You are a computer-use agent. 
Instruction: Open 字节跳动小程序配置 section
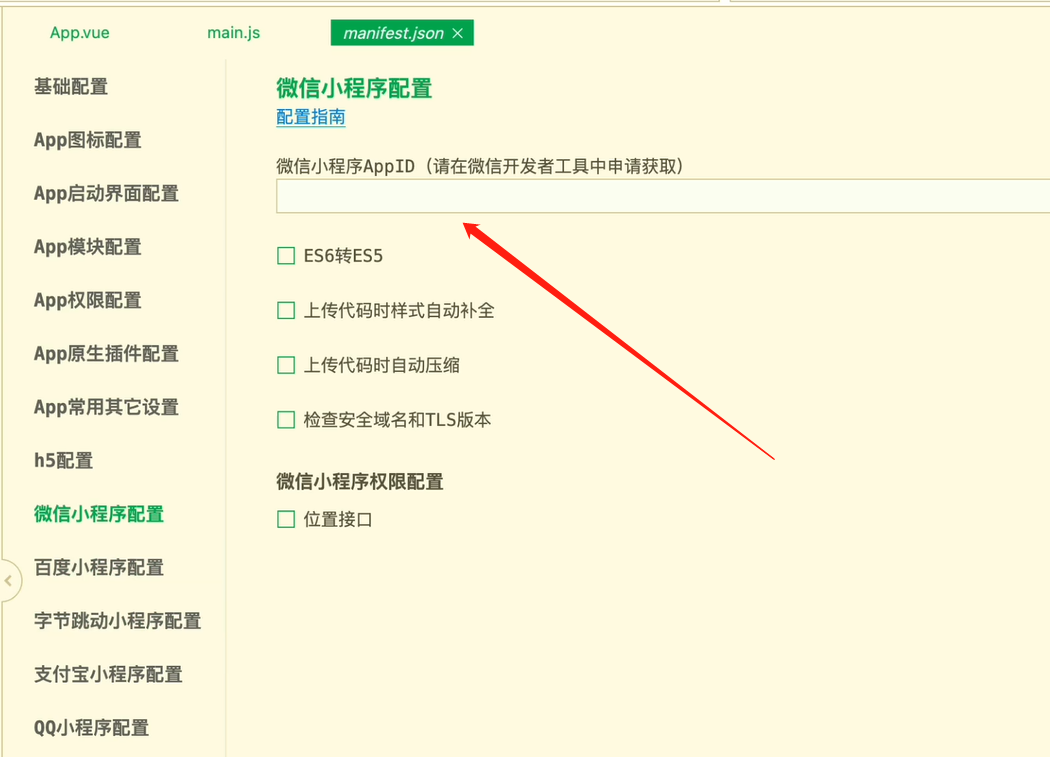(x=118, y=621)
